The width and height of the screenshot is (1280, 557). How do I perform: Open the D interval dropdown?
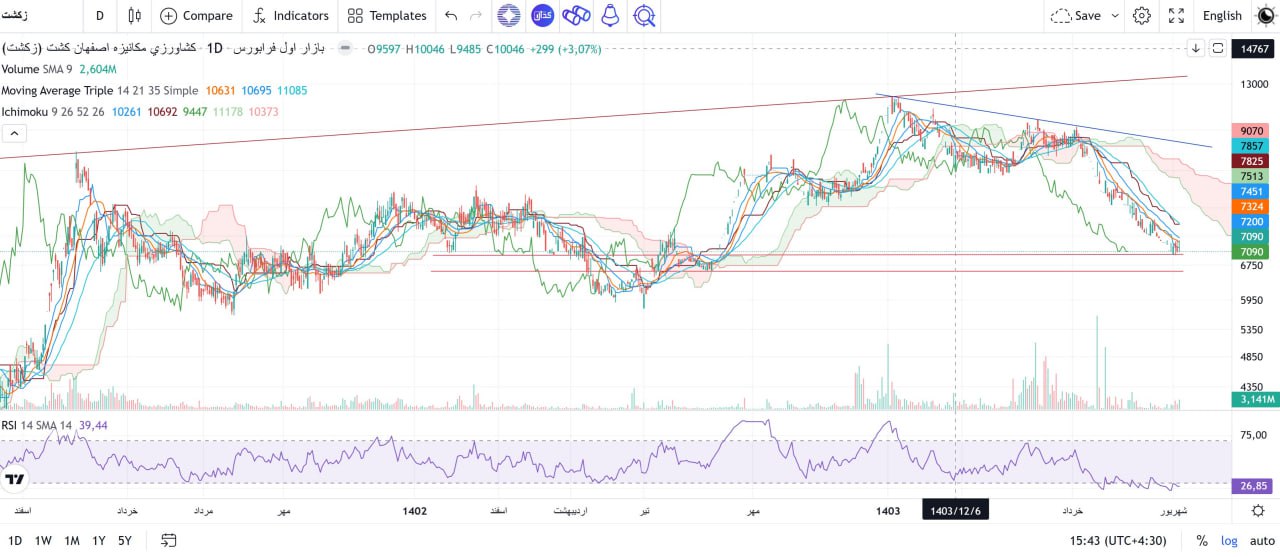point(99,15)
